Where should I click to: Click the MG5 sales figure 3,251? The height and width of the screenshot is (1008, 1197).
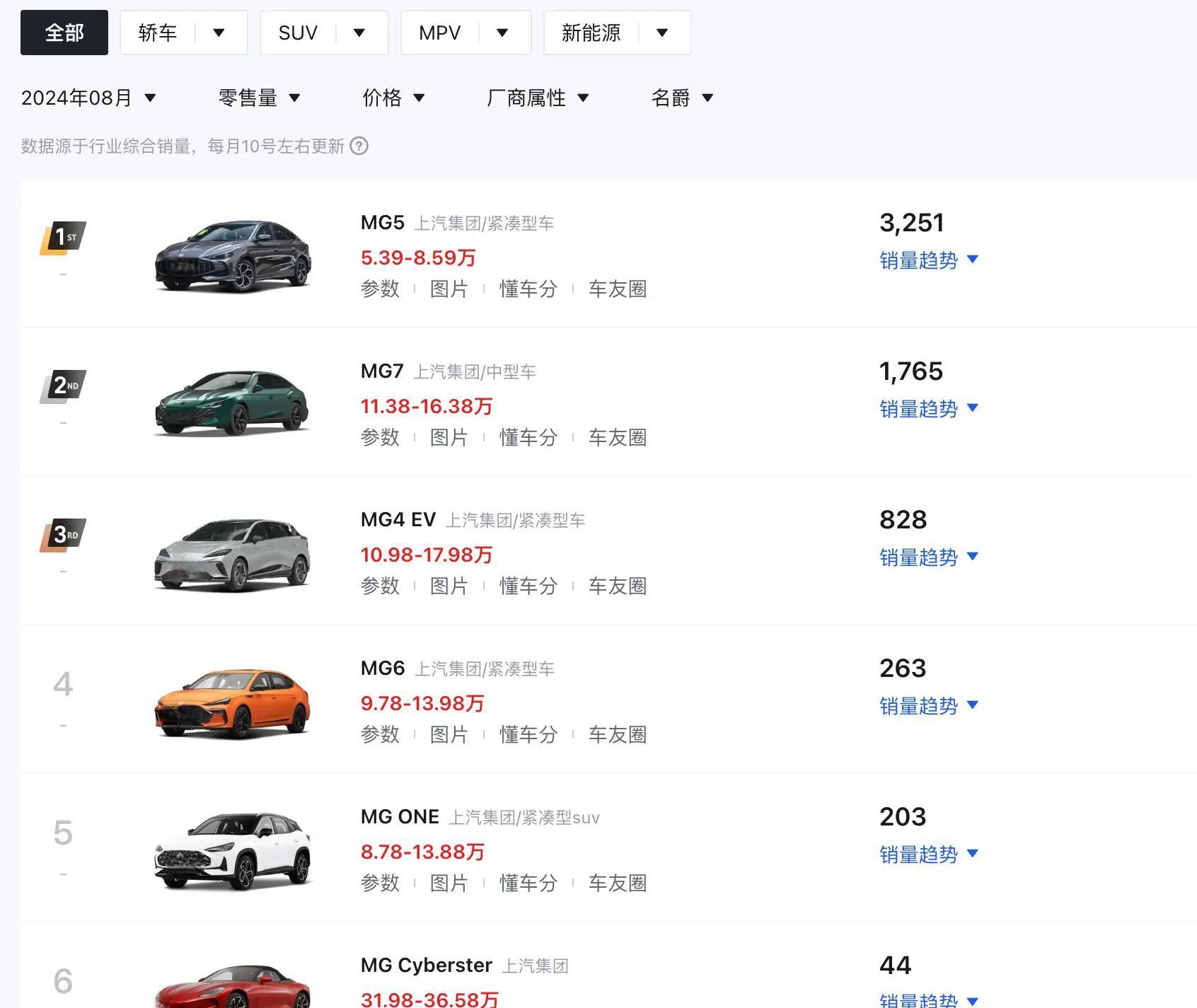(x=912, y=223)
